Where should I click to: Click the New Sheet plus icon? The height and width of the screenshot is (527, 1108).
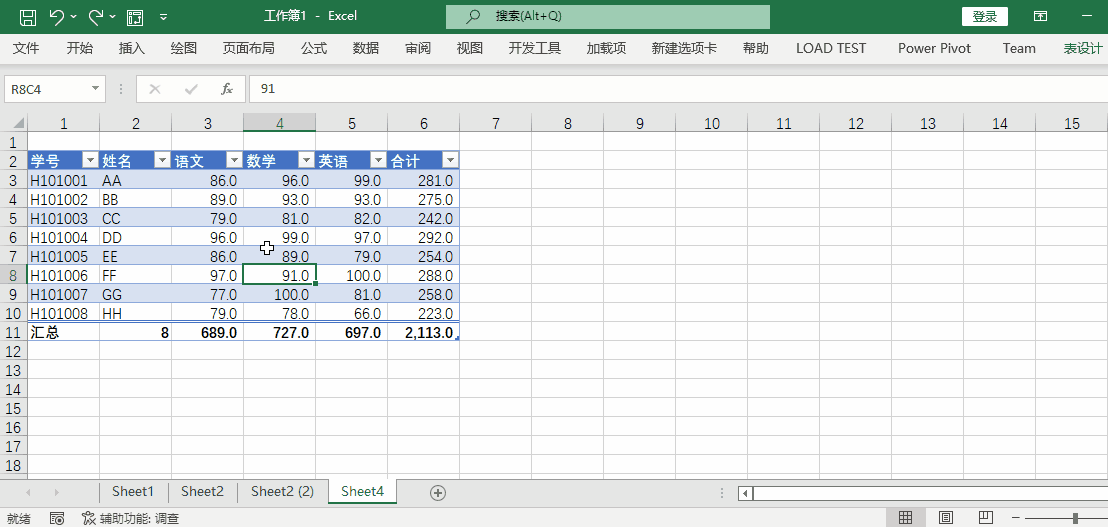click(438, 493)
